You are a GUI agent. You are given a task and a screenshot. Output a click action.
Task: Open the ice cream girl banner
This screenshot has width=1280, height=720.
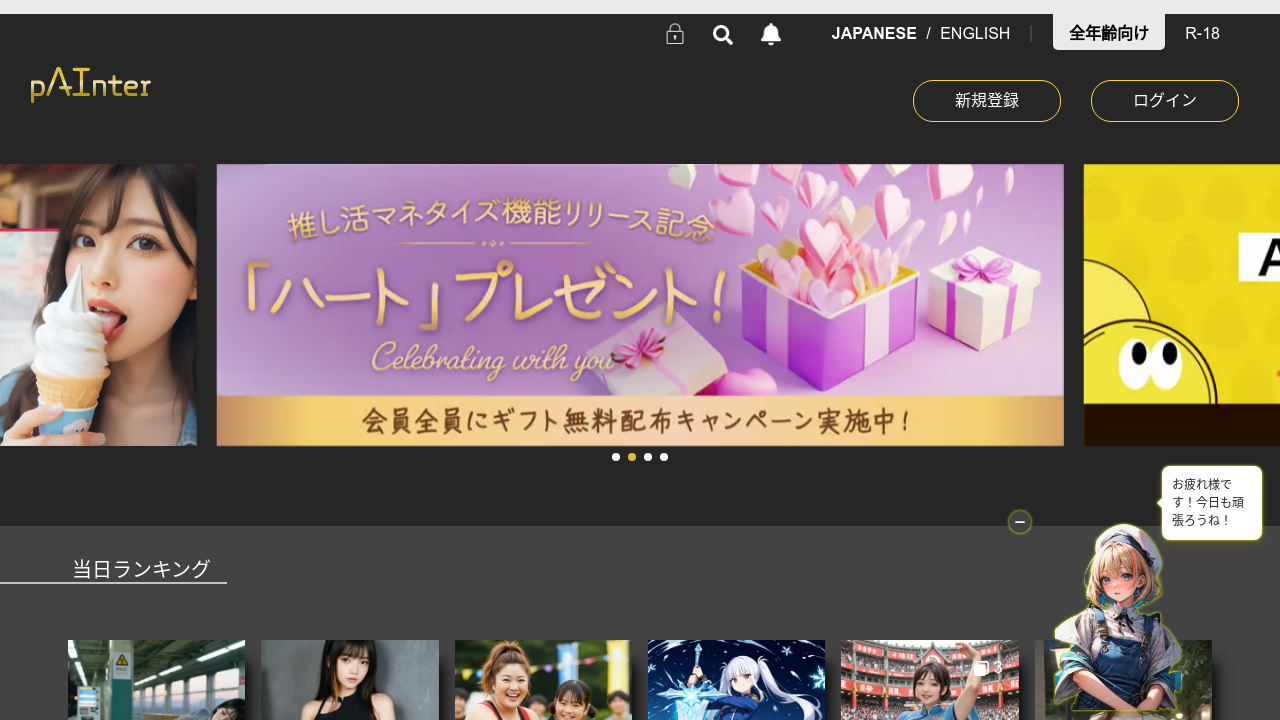pos(98,305)
